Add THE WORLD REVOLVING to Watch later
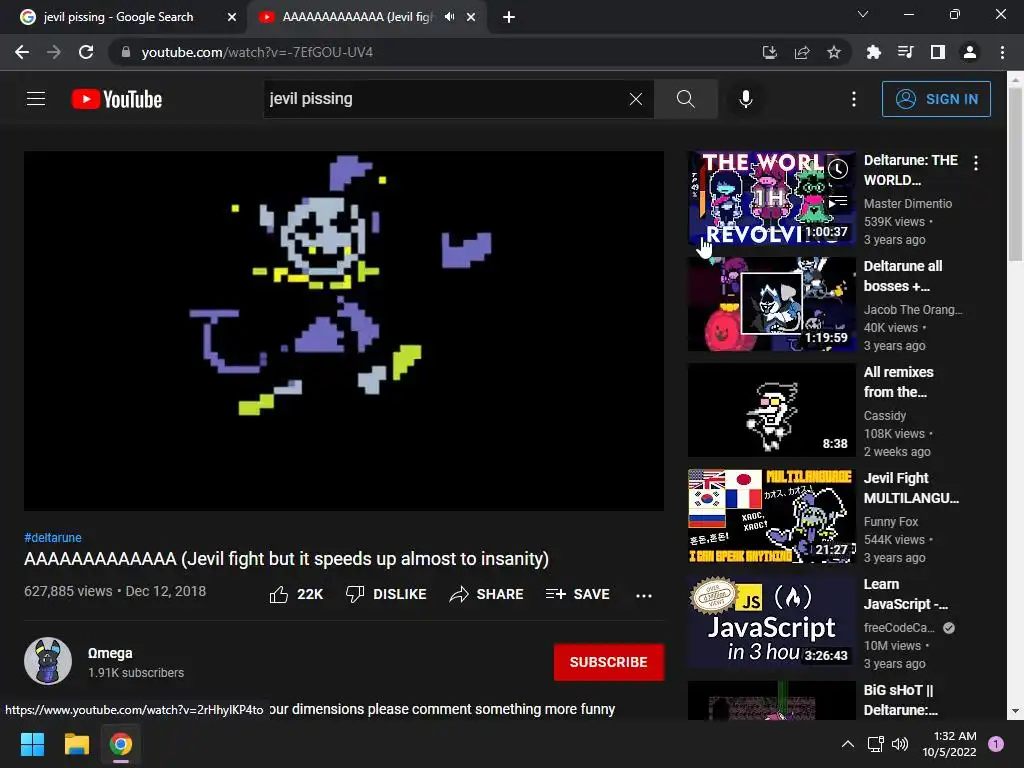 point(838,169)
